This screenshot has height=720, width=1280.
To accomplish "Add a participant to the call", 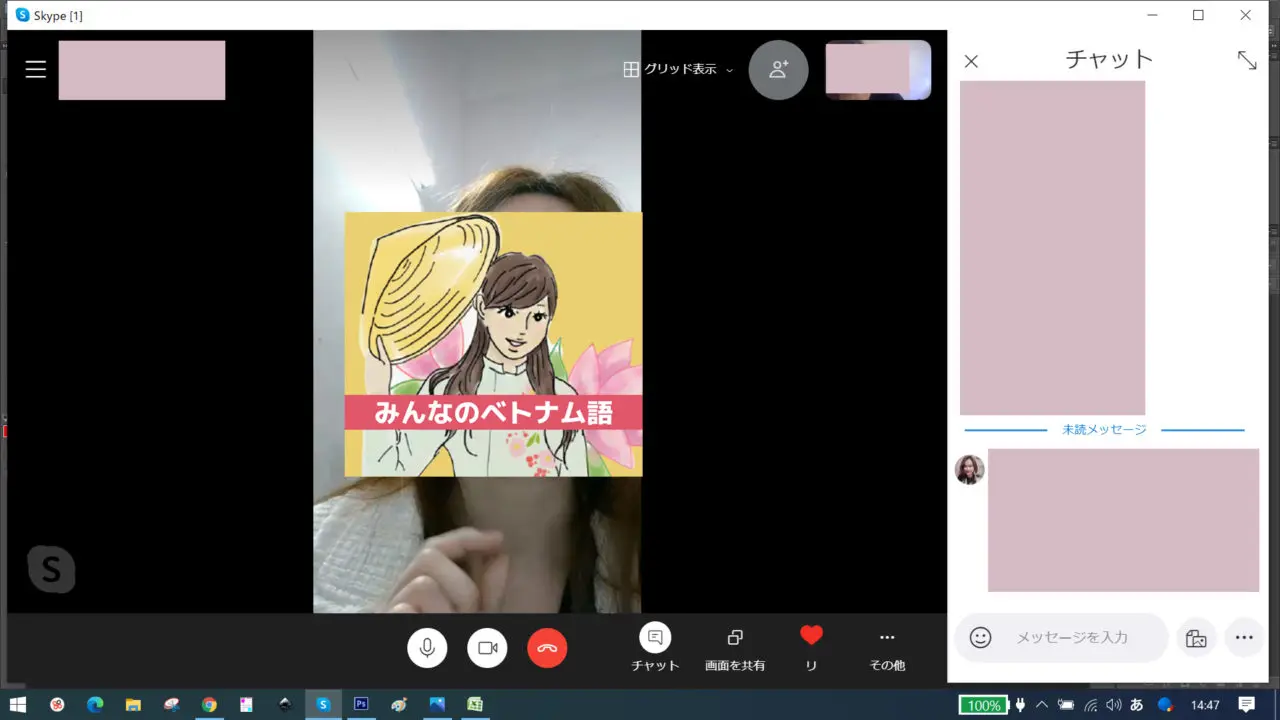I will (x=778, y=70).
